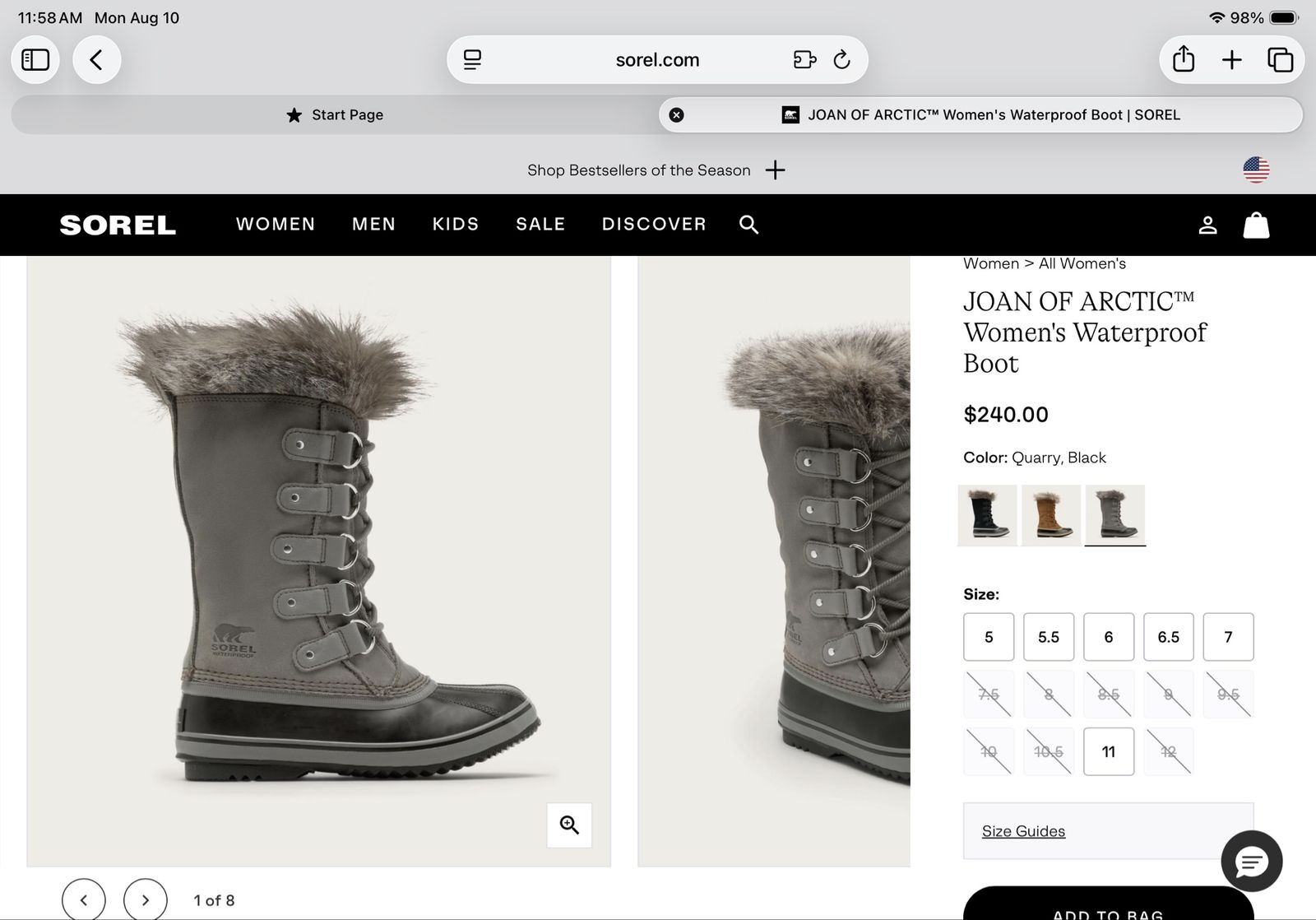This screenshot has height=920, width=1316.
Task: Open the MEN menu
Action: [x=373, y=224]
